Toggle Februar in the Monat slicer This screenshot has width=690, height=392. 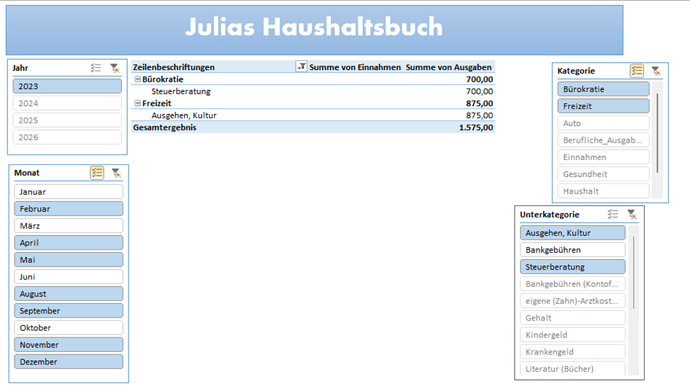pos(69,209)
